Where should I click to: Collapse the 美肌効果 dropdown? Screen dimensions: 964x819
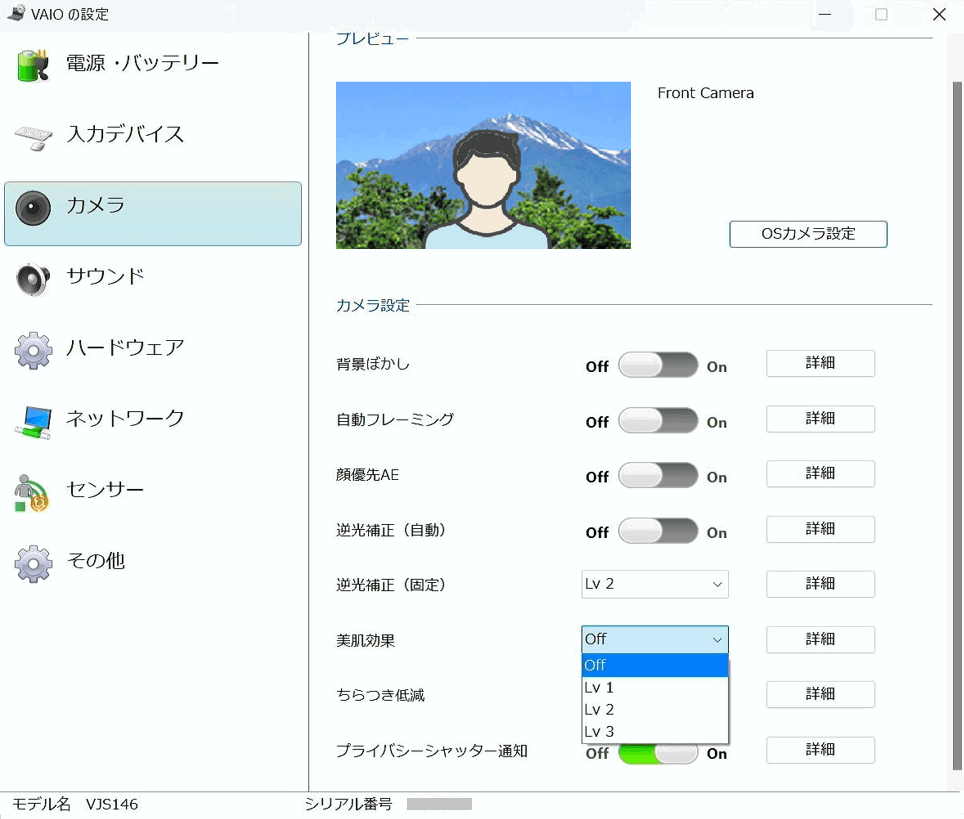pyautogui.click(x=655, y=639)
